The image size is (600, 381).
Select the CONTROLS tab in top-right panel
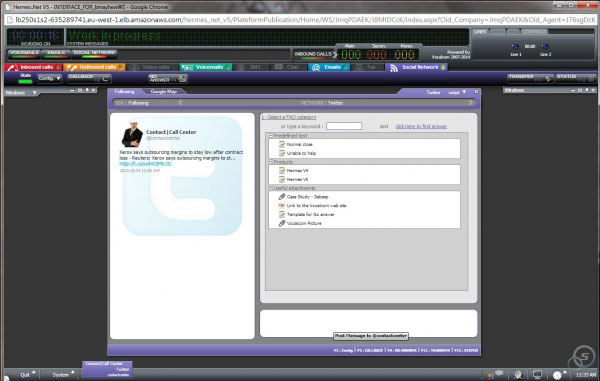pos(534,31)
